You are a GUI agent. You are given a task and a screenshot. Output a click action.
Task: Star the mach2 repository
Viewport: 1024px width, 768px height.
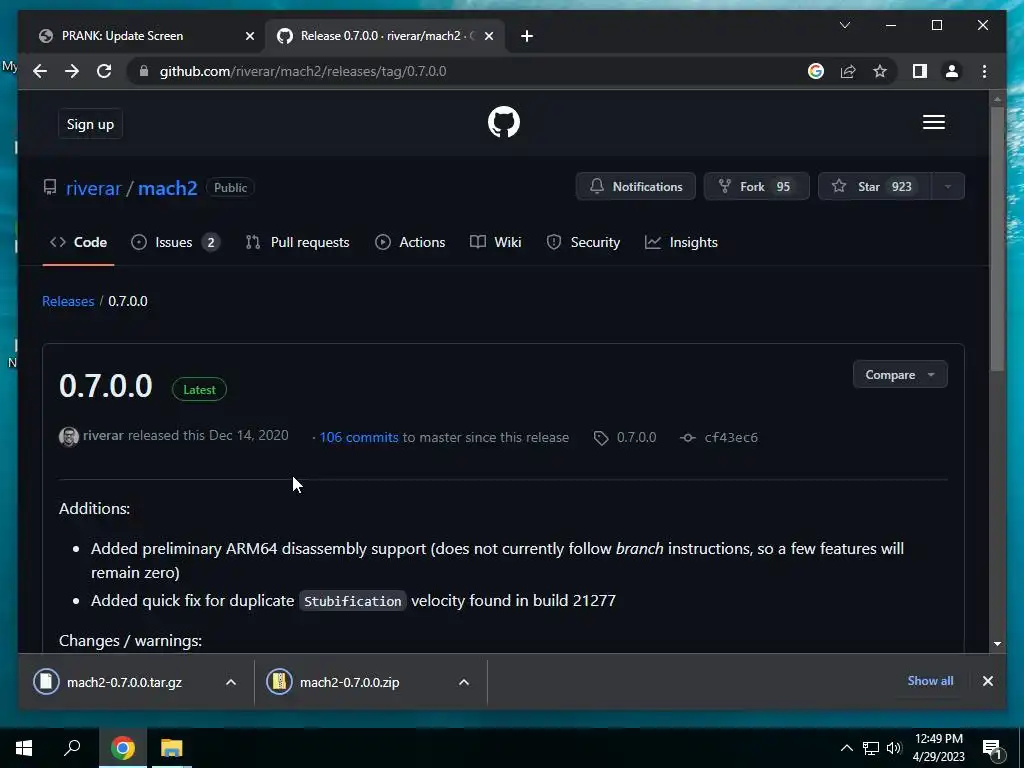[x=874, y=187]
